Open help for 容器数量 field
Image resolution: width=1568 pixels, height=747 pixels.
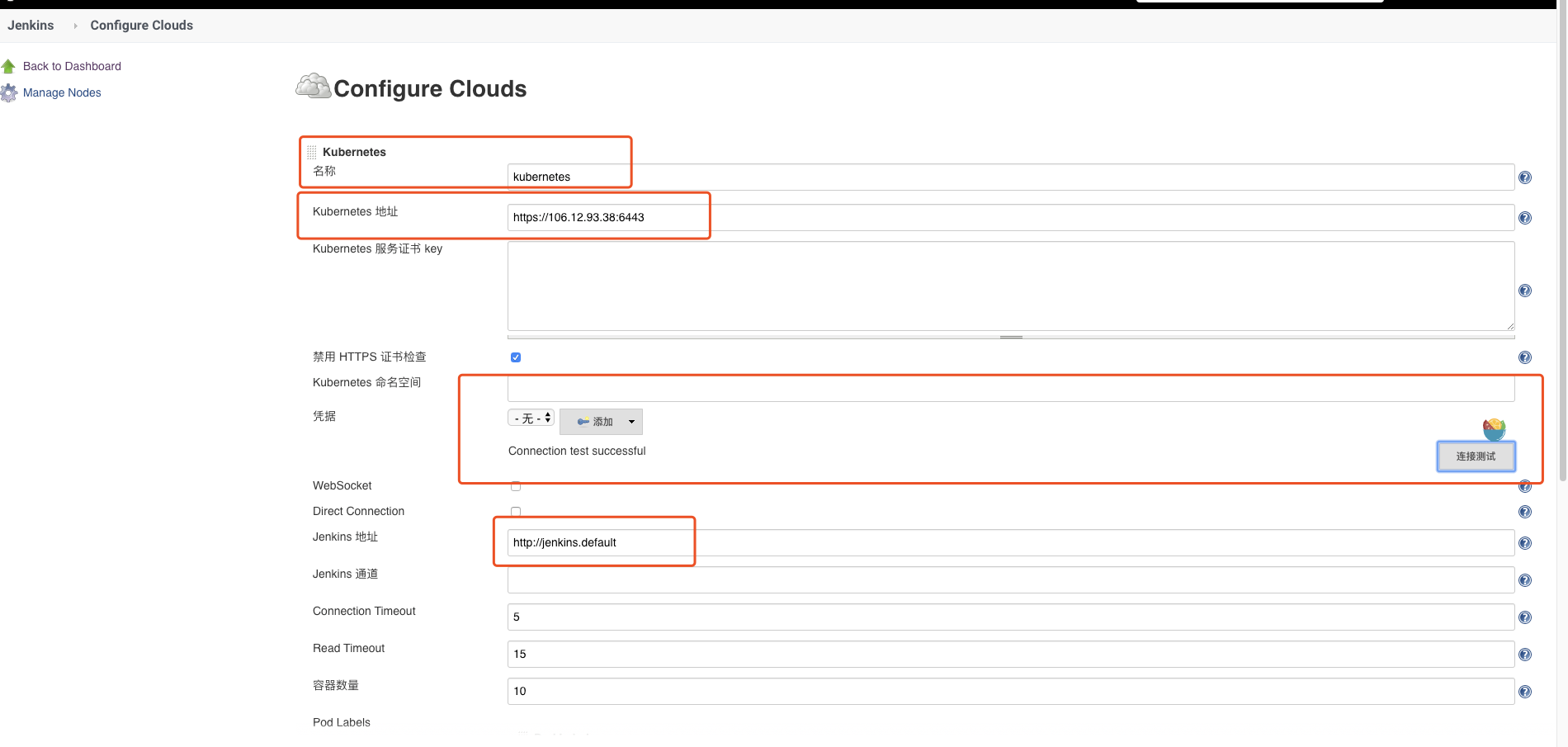(1525, 692)
